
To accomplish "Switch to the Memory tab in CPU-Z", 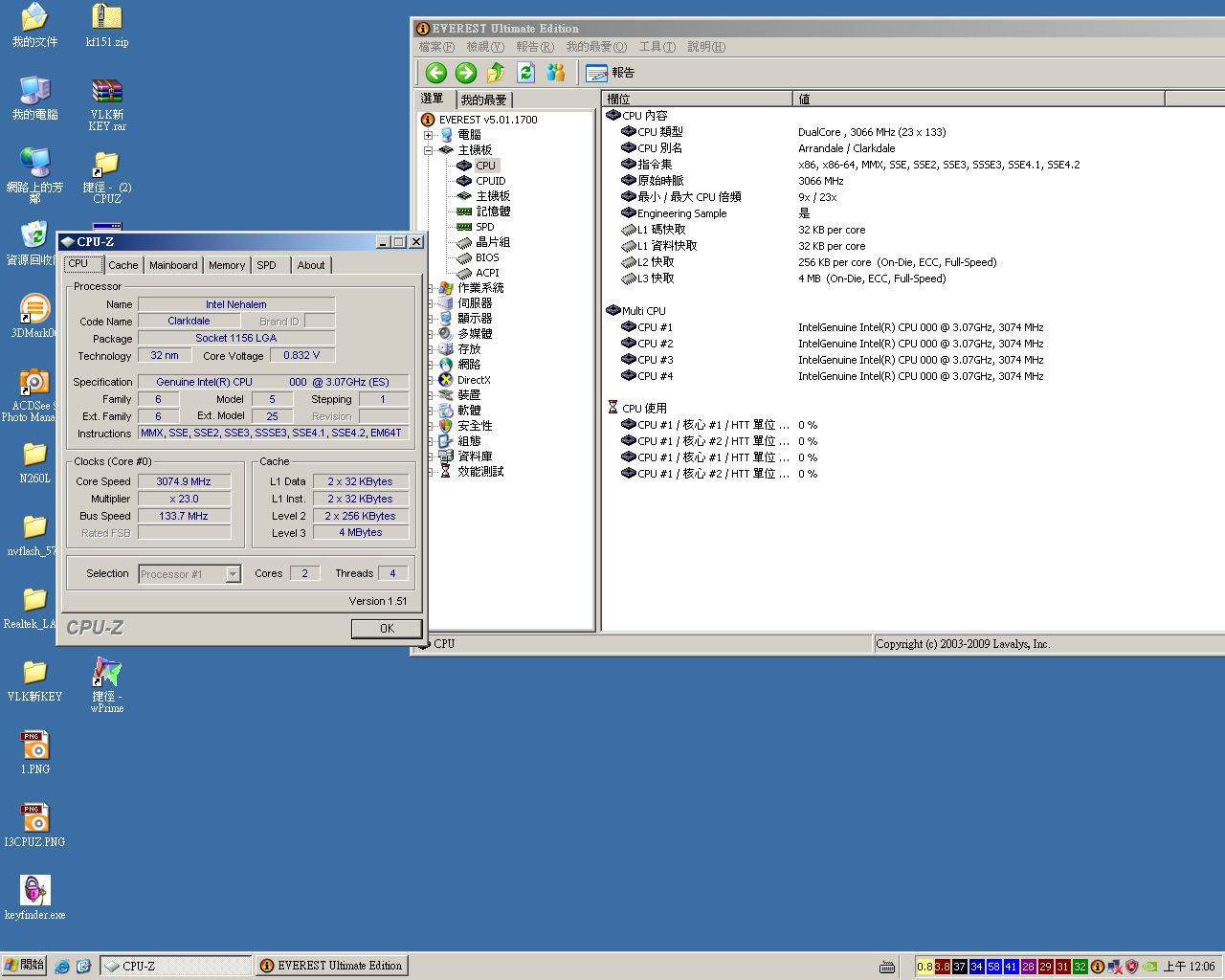I will (x=227, y=265).
